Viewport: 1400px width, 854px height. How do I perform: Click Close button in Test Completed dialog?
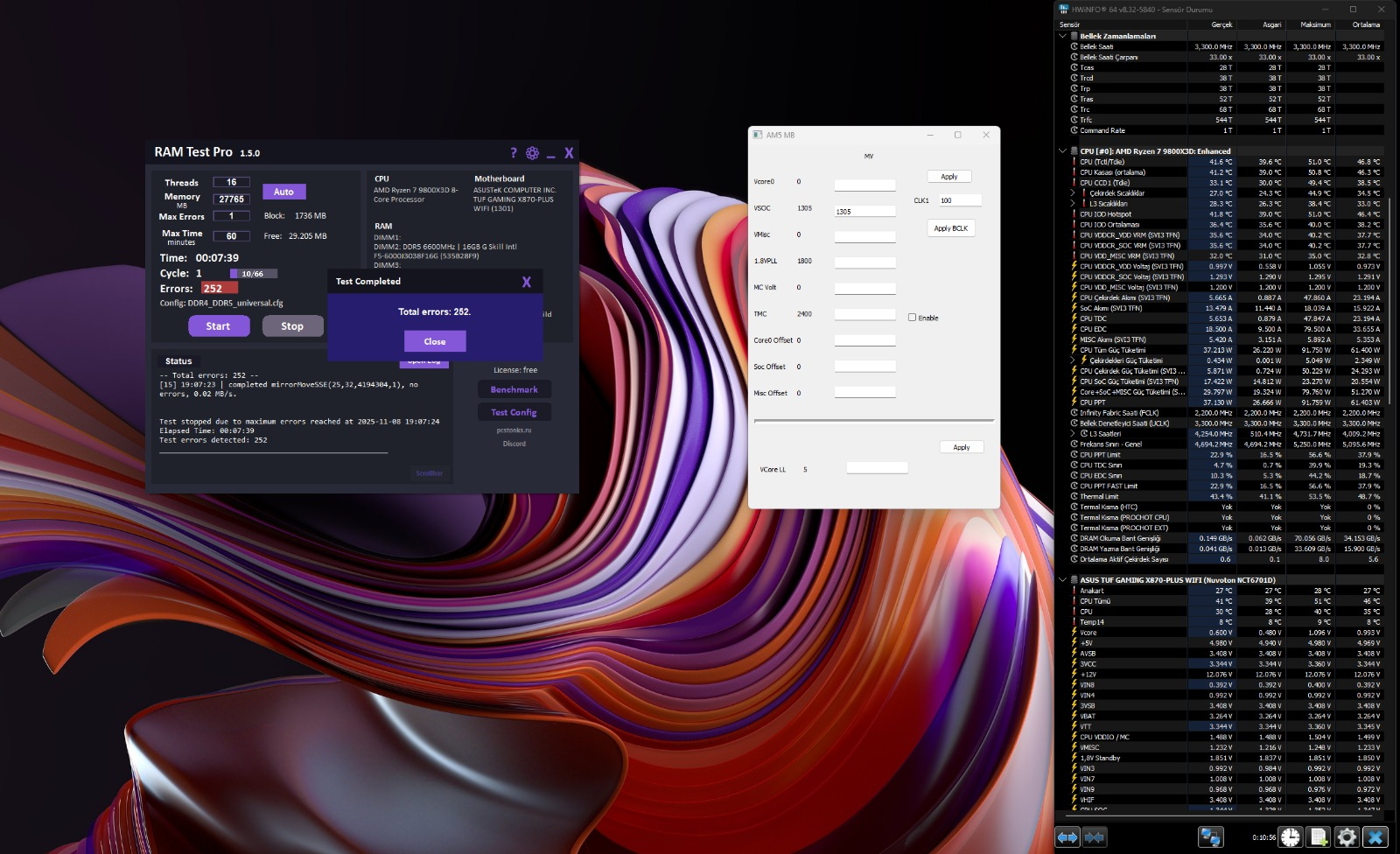point(435,341)
